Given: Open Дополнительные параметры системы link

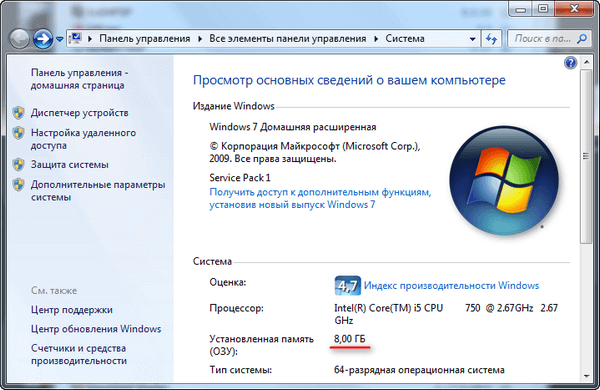Looking at the screenshot, I should [x=98, y=191].
